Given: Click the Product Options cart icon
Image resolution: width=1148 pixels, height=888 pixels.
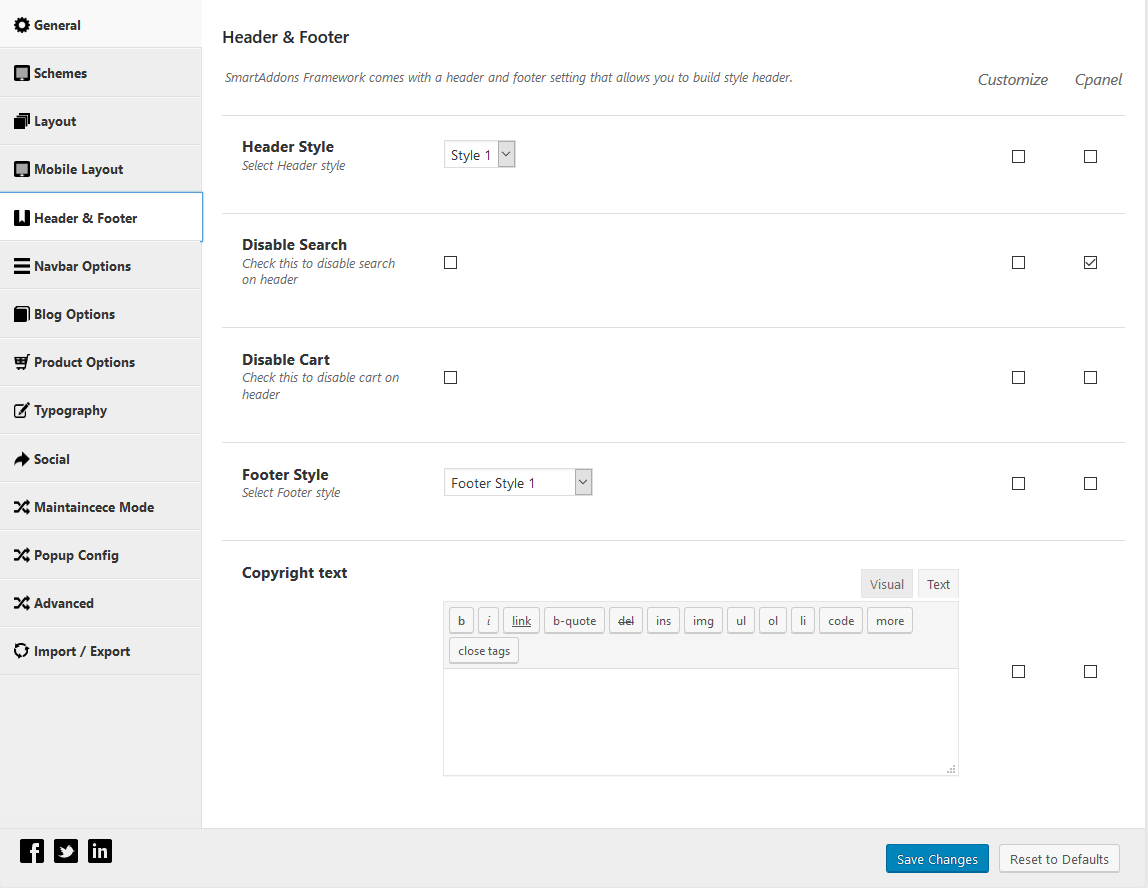Looking at the screenshot, I should 22,362.
